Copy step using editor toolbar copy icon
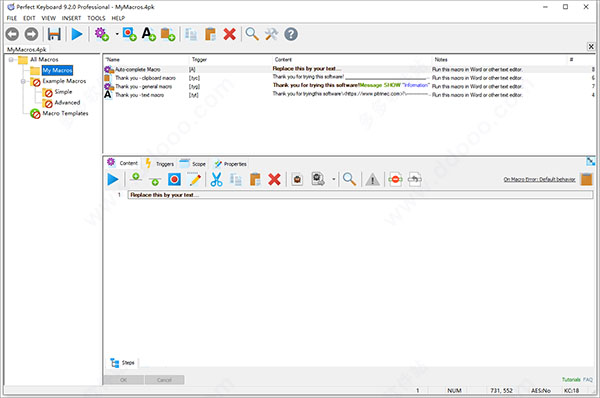This screenshot has height=398, width=600. (236, 179)
